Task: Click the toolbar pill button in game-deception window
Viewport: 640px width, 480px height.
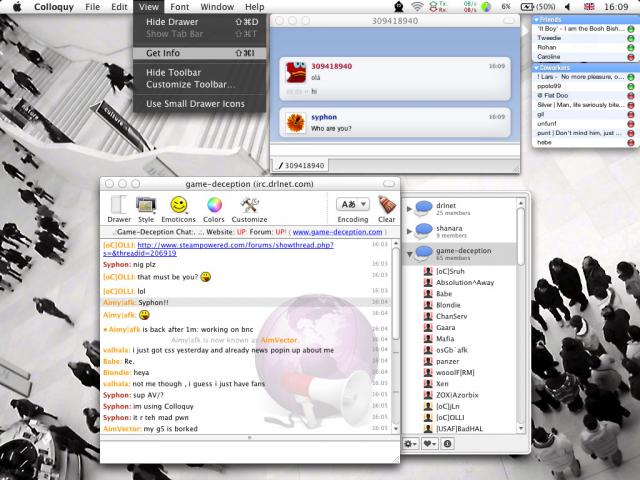Action: tap(389, 184)
